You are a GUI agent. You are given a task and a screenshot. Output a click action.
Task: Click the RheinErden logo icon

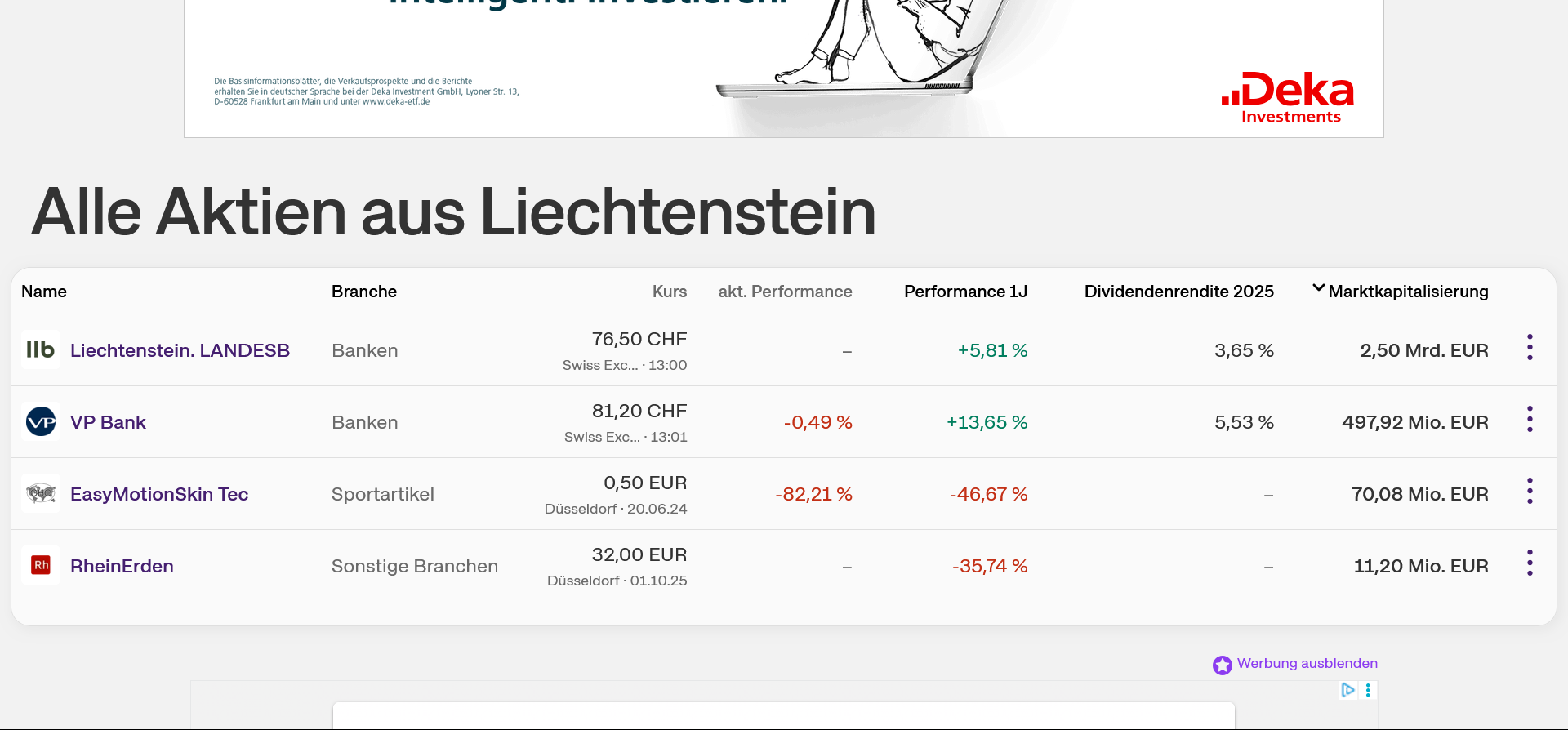point(40,565)
